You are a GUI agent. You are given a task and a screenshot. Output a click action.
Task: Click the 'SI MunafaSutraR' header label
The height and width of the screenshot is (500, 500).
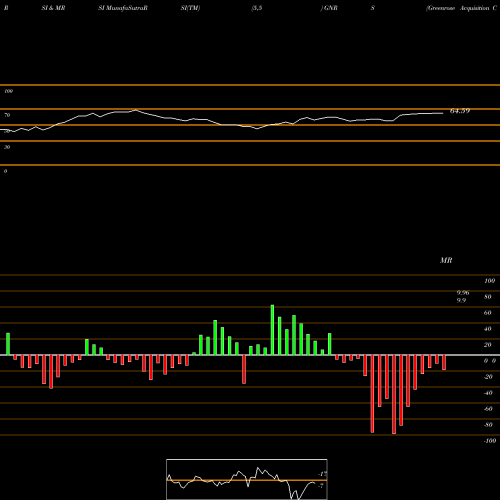tap(123, 8)
